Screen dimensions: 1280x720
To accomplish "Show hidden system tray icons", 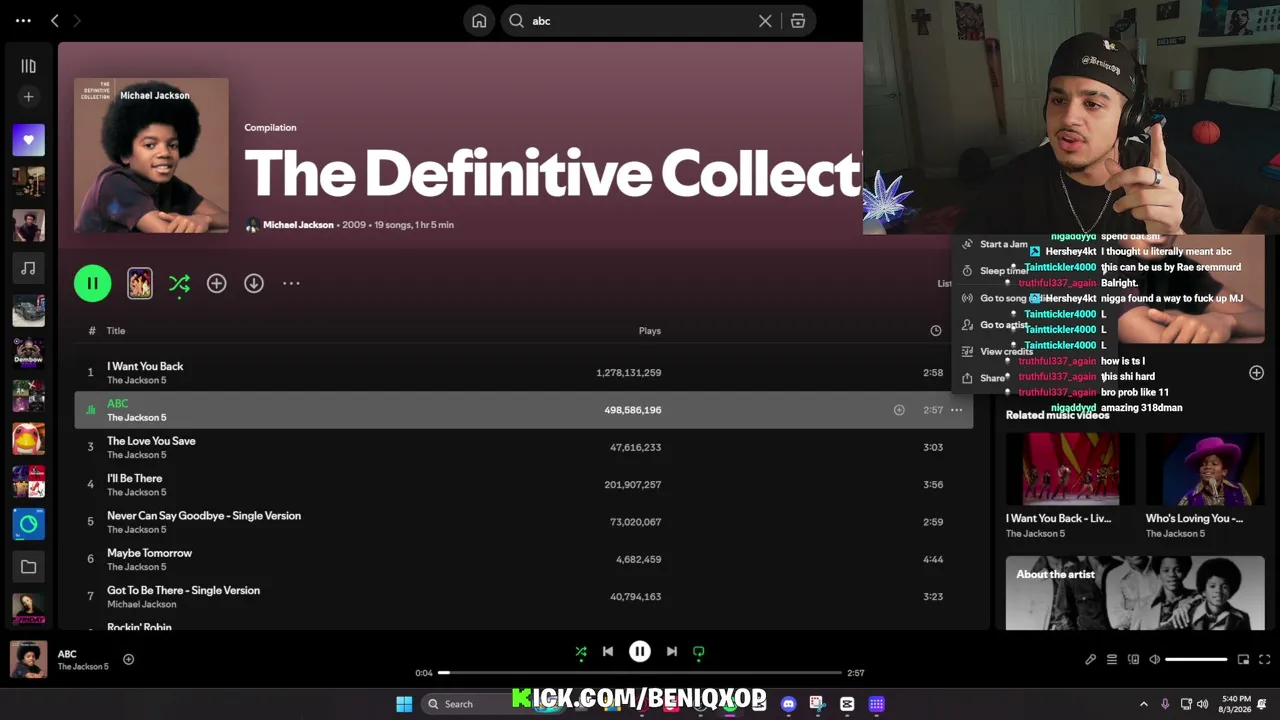I will pos(1144,704).
